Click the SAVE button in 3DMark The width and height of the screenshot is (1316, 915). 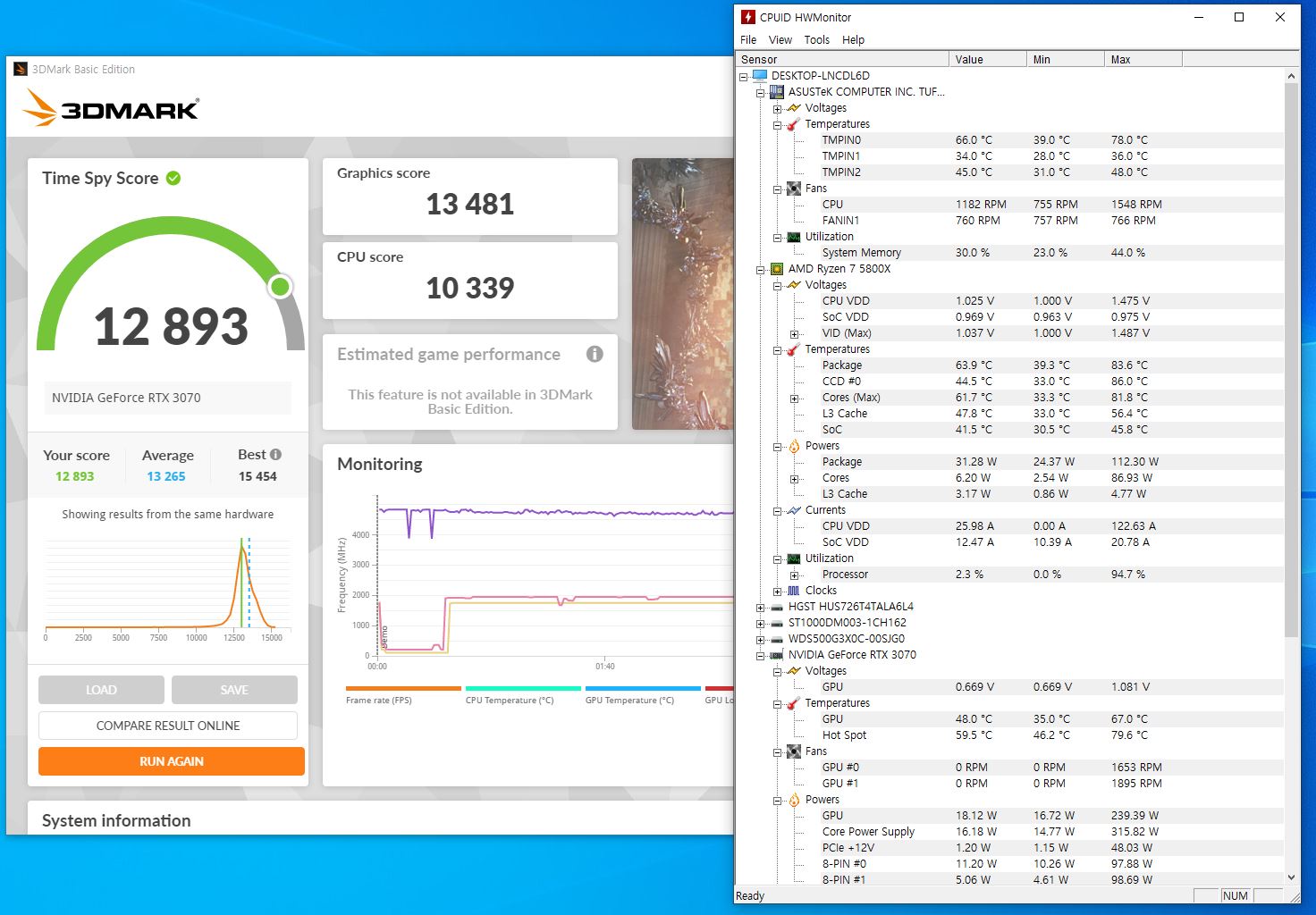click(x=234, y=690)
